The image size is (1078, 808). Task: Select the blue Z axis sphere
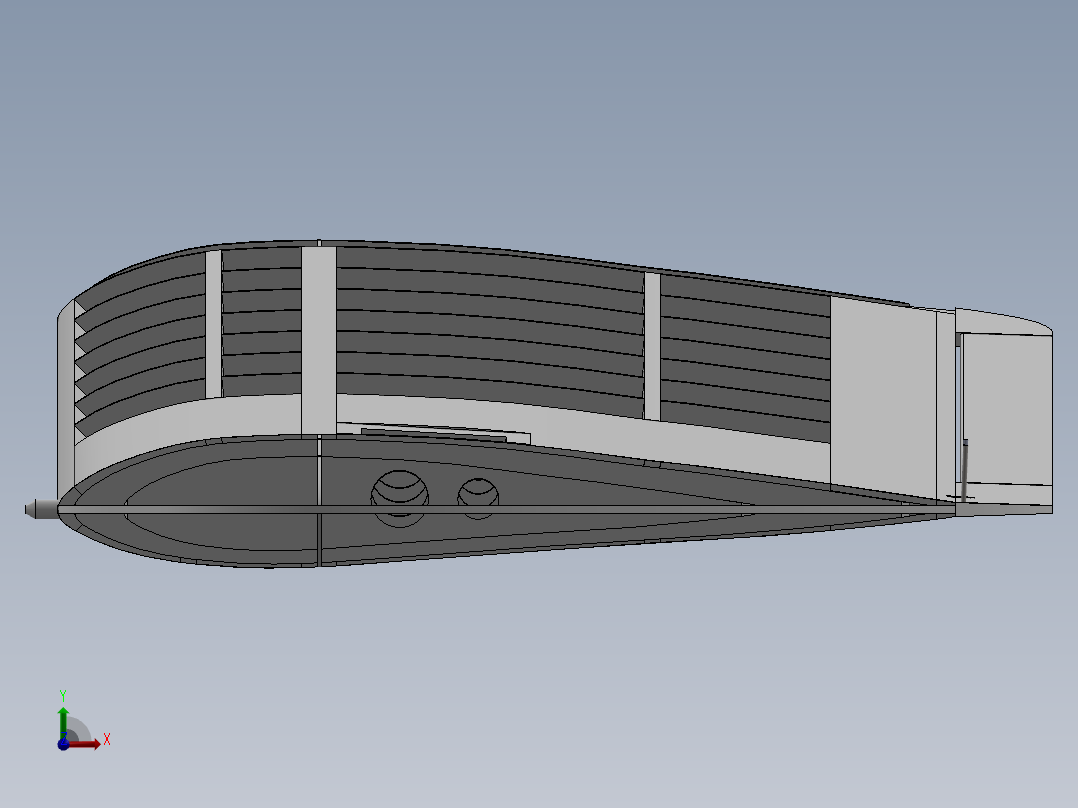click(63, 746)
